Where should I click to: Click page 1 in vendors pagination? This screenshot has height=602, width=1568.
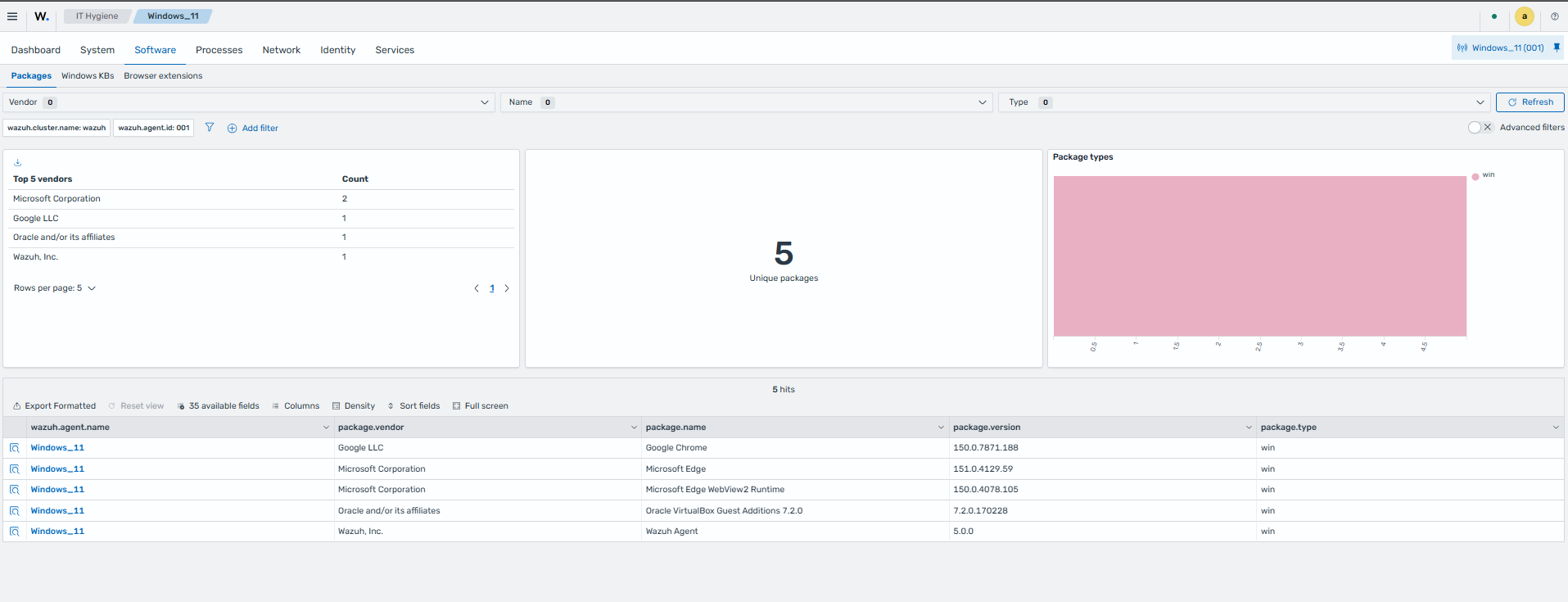coord(492,288)
